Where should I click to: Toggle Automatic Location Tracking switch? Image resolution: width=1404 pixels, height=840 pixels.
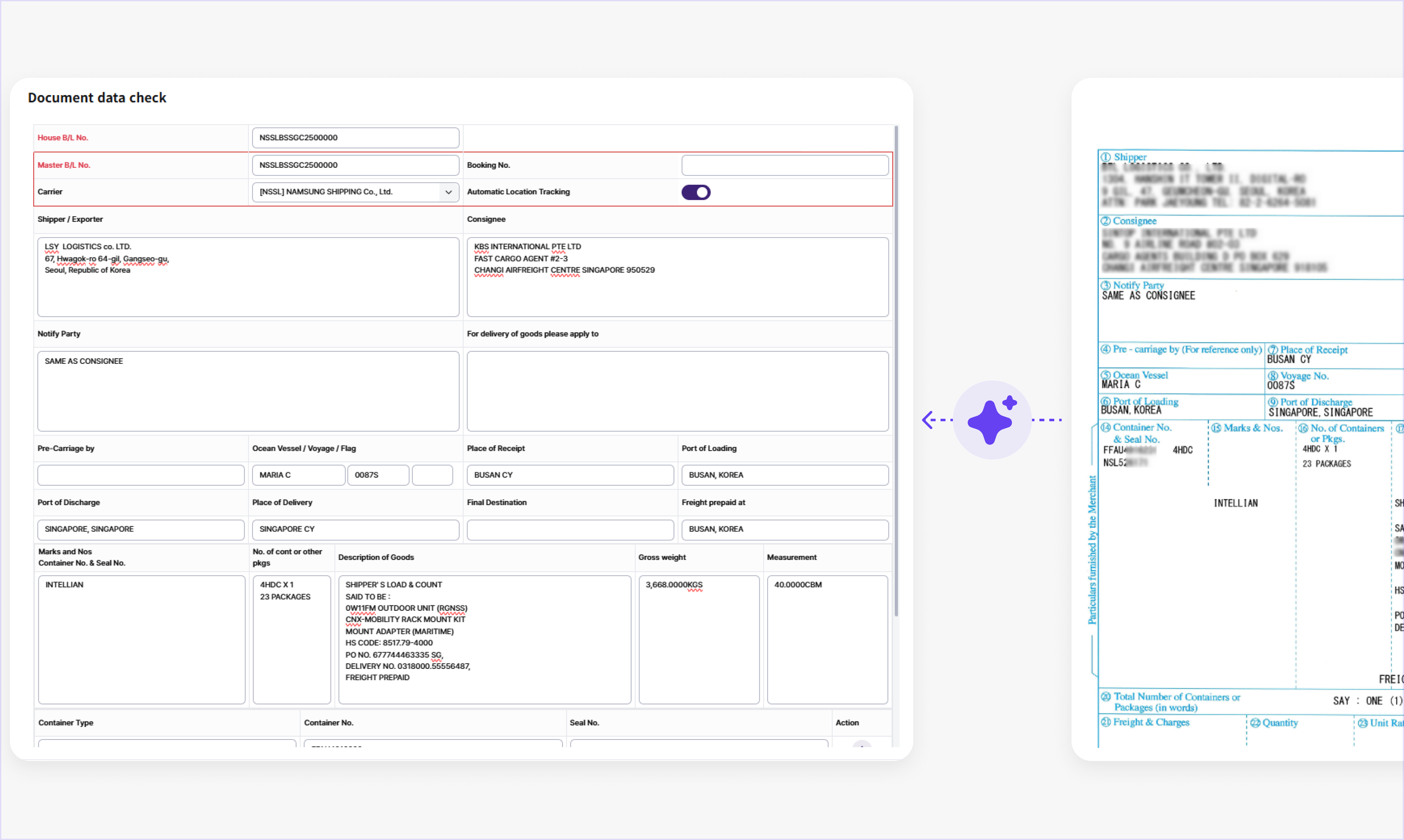(x=696, y=192)
